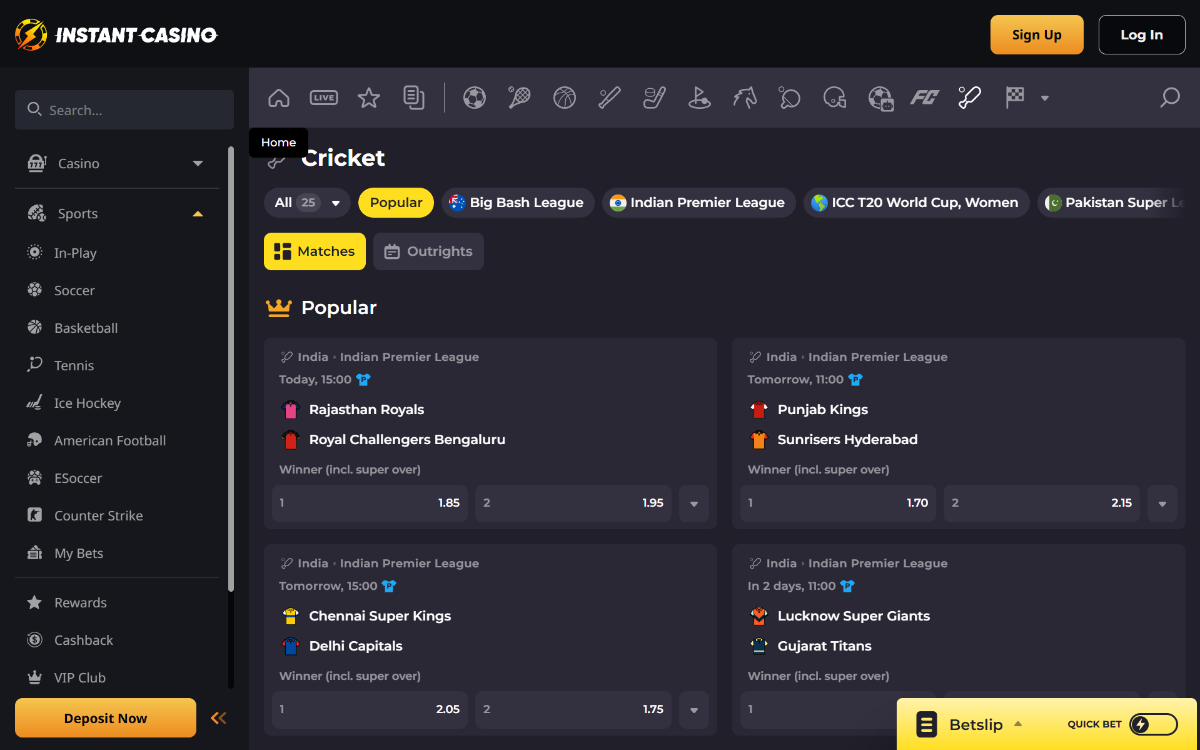Click the search magnifier in sports toolbar
This screenshot has width=1200, height=750.
point(1169,98)
